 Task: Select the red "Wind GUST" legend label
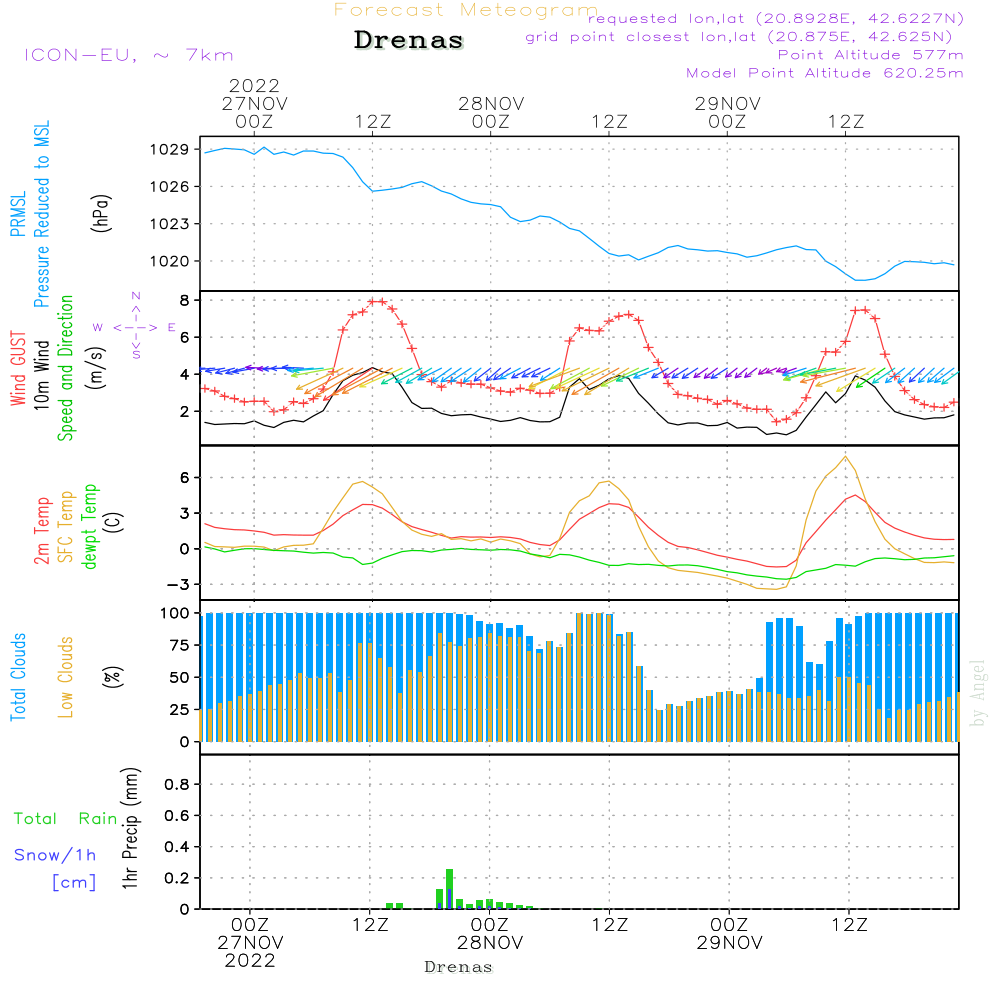pos(18,368)
